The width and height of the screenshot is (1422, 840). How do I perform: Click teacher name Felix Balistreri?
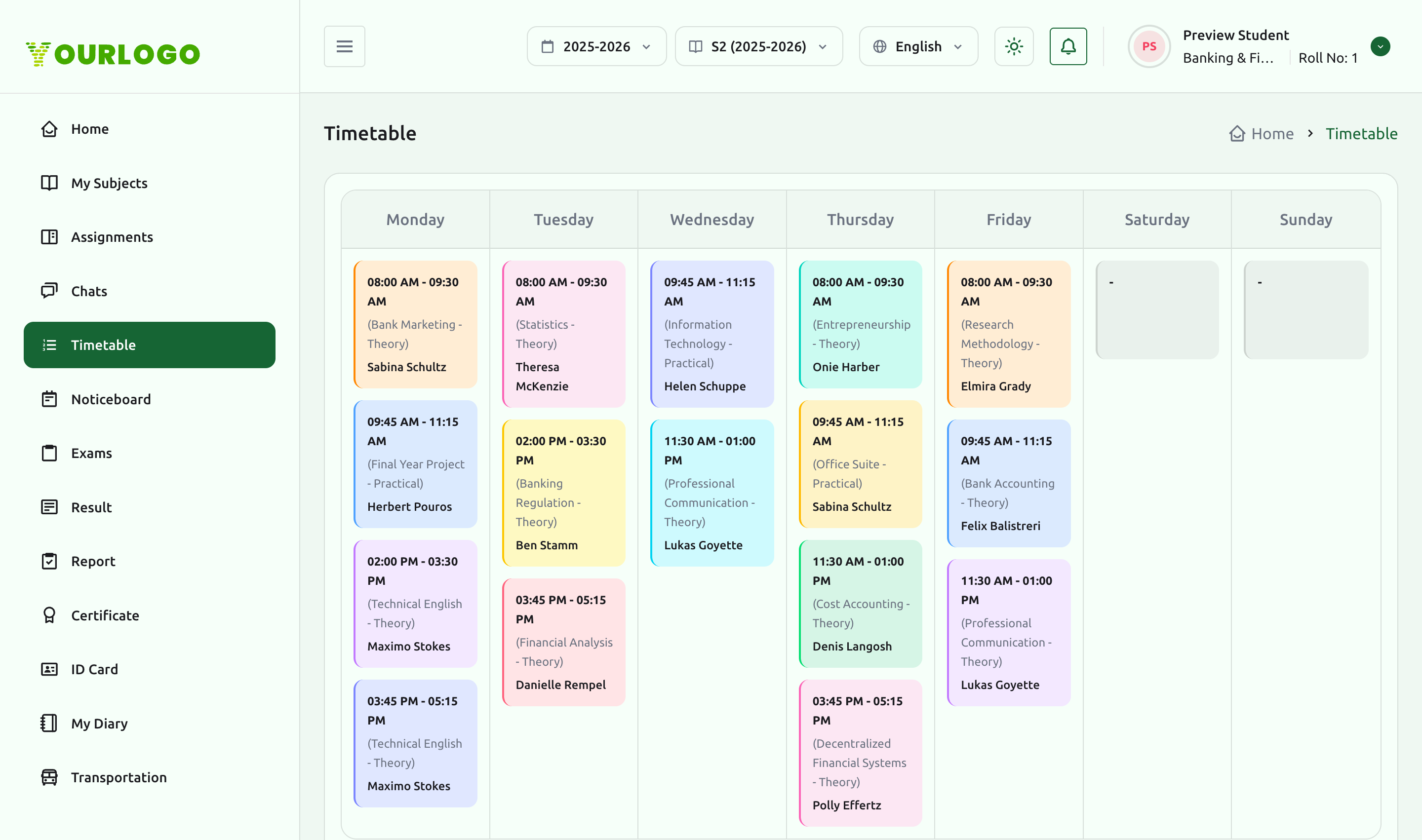coord(1000,526)
